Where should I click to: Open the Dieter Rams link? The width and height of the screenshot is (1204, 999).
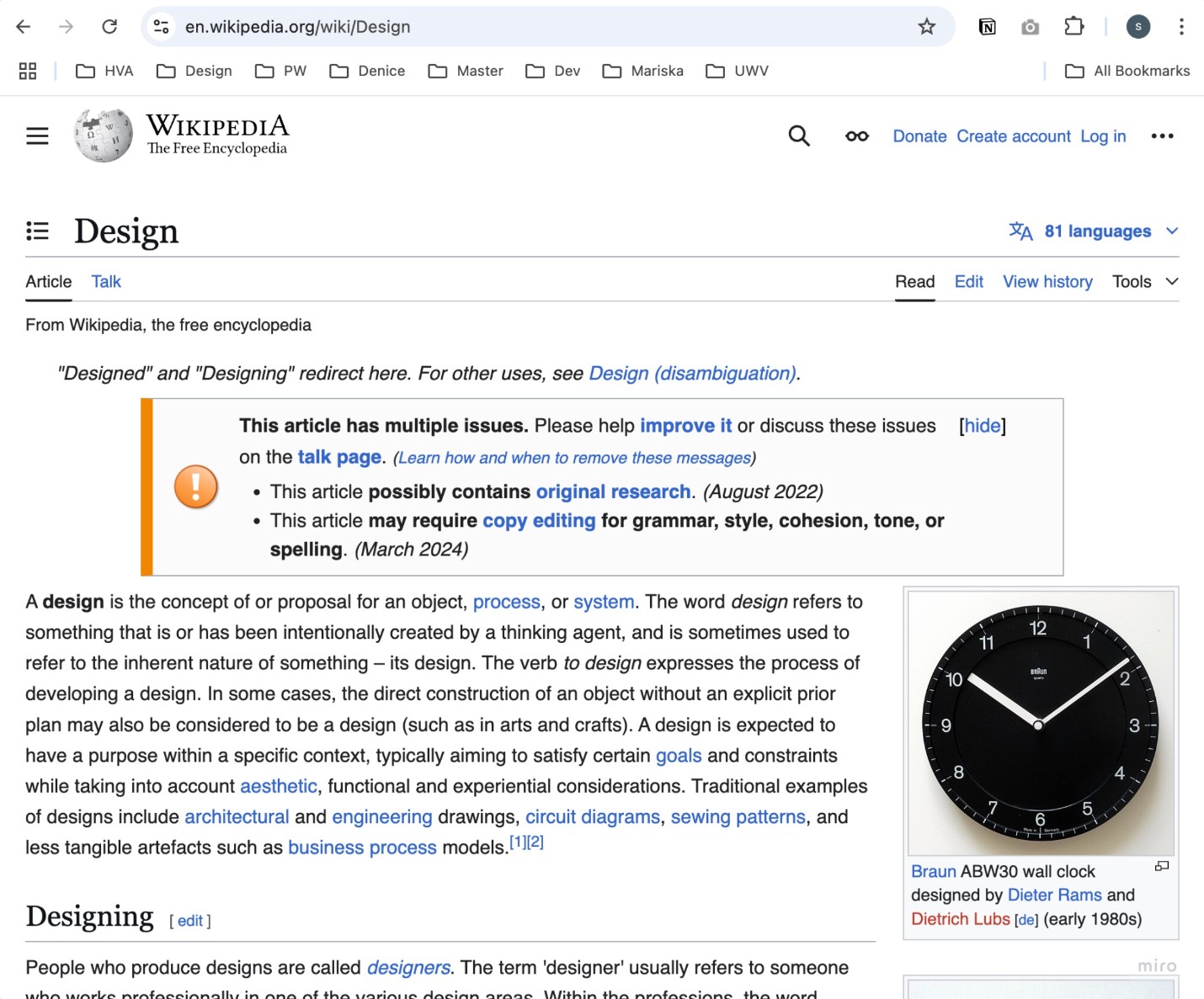(x=1055, y=895)
